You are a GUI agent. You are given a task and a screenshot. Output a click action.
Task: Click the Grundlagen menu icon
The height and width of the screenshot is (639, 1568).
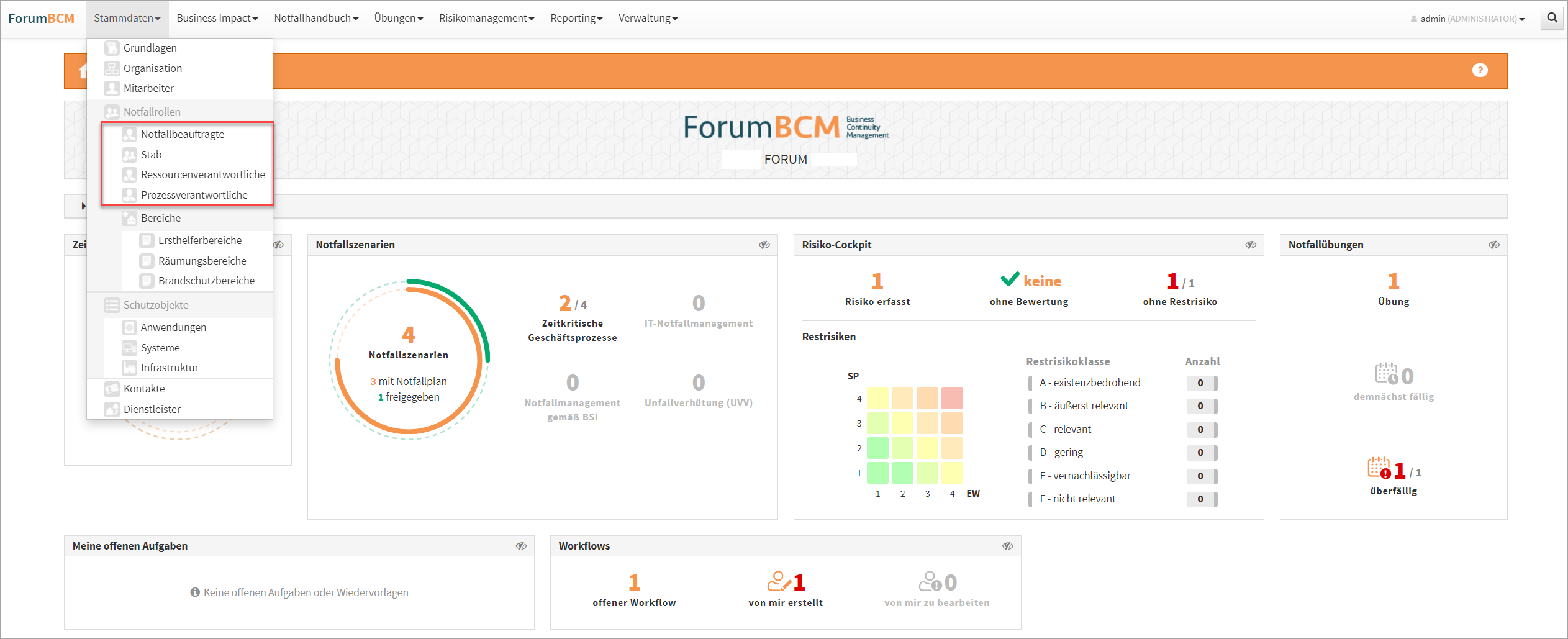(112, 48)
